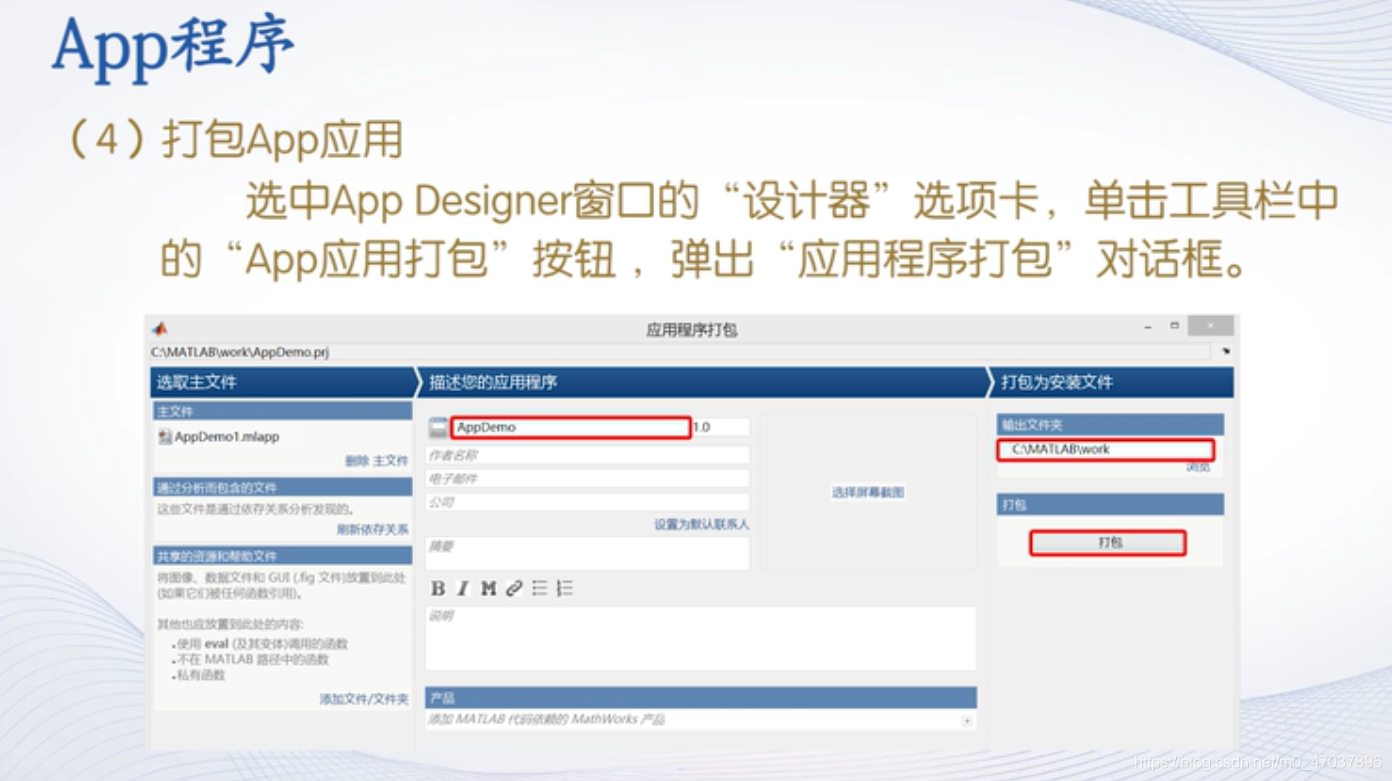Click the bulleted list icon

pyautogui.click(x=540, y=588)
